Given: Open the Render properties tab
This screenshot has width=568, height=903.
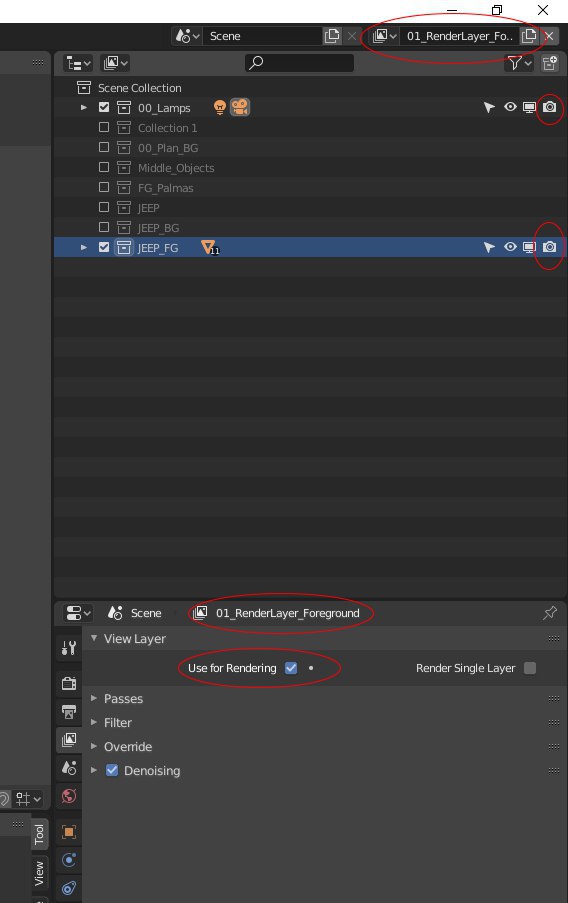Looking at the screenshot, I should 69,684.
